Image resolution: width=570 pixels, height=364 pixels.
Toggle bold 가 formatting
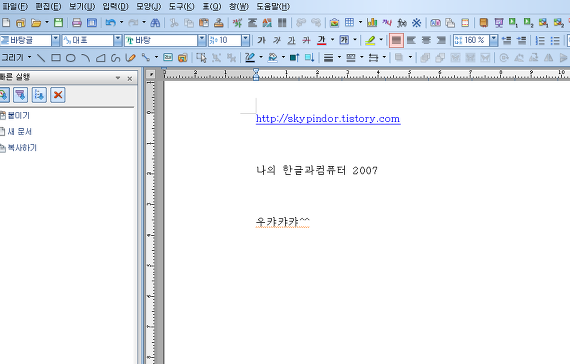pyautogui.click(x=261, y=40)
